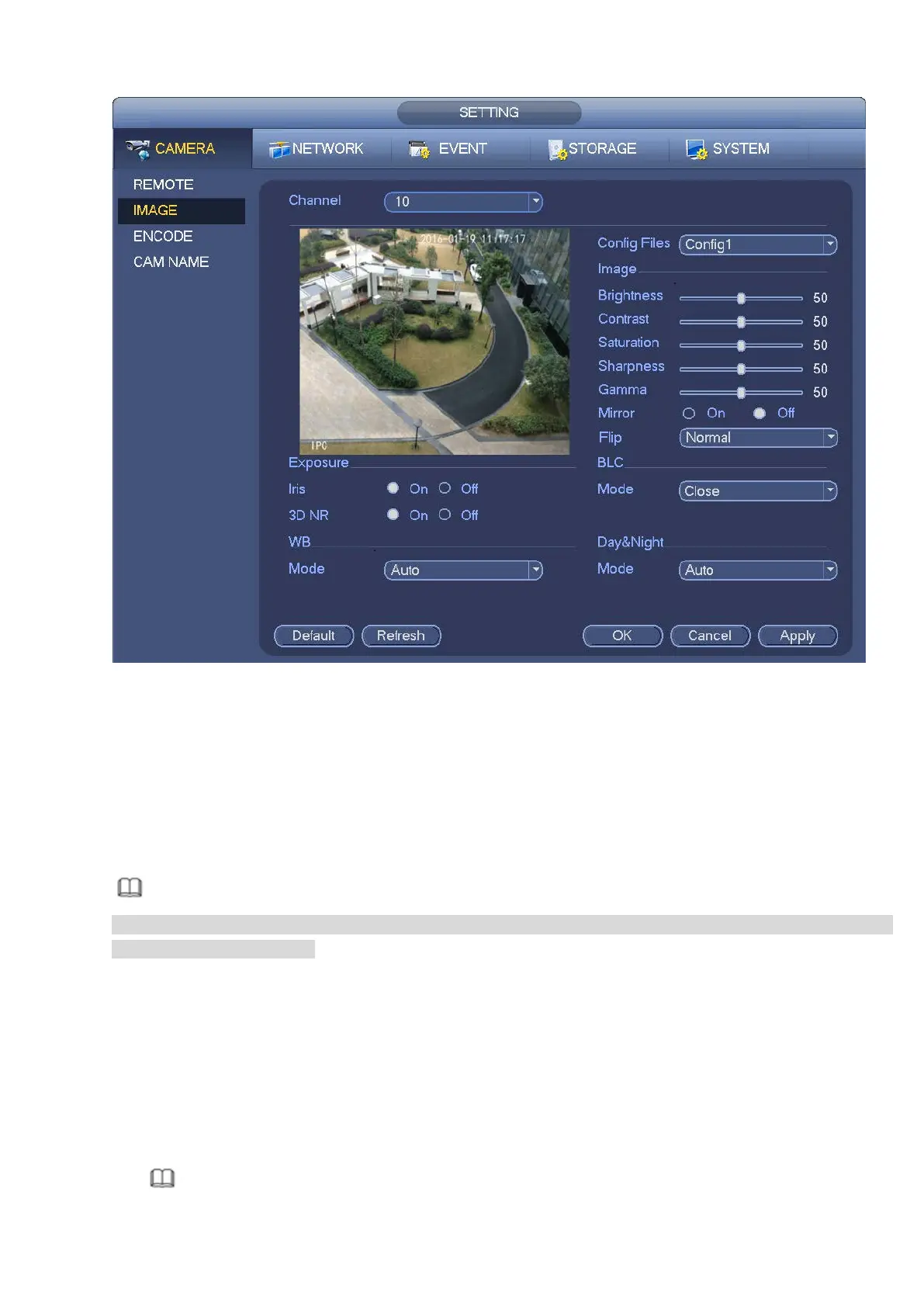Click the CAMERA tab camera icon

click(x=138, y=149)
